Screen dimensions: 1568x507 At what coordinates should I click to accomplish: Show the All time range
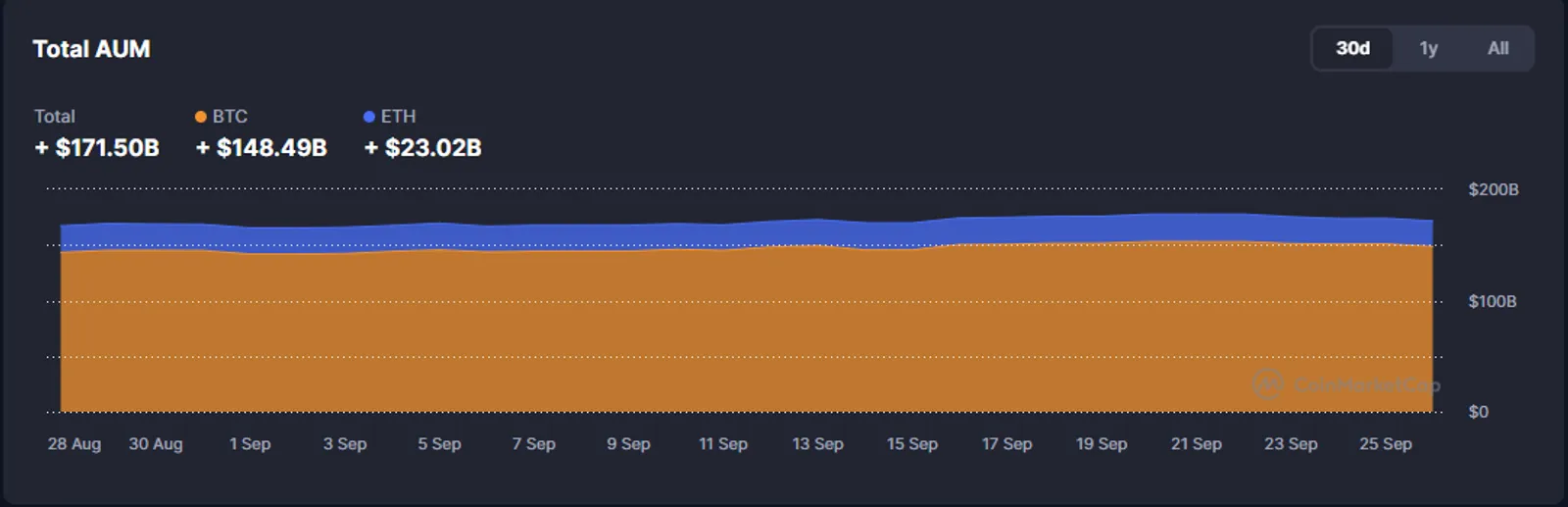1497,49
